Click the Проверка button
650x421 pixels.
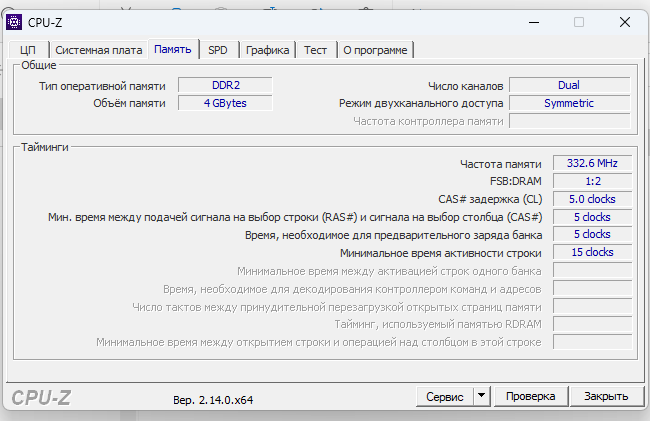[531, 396]
